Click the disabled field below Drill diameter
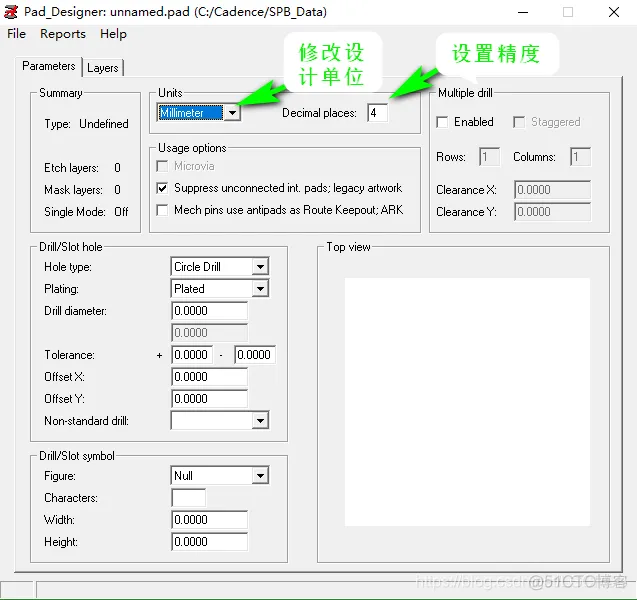The width and height of the screenshot is (637, 600). pos(209,333)
